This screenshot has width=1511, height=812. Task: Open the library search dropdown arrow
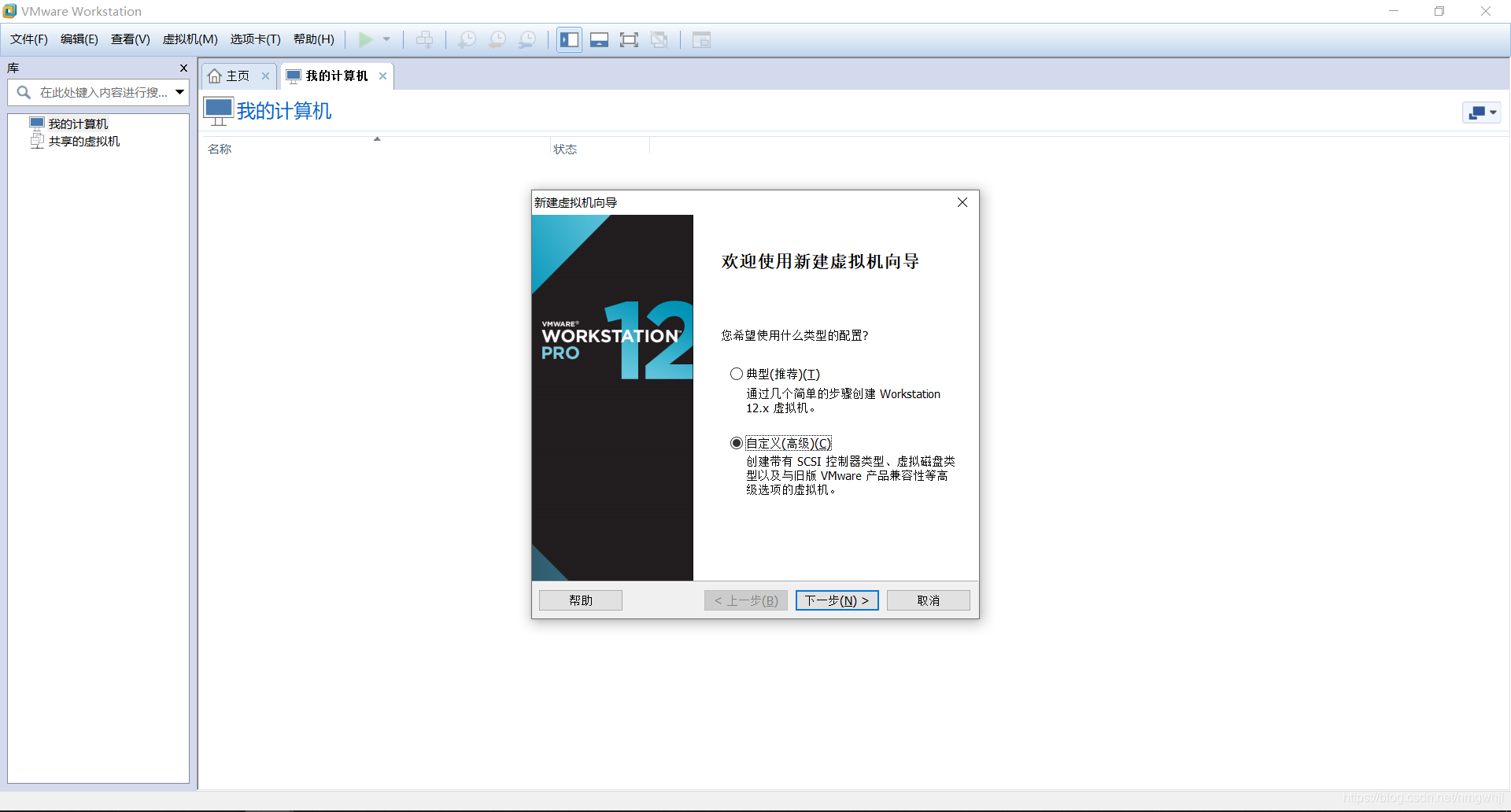pos(180,92)
